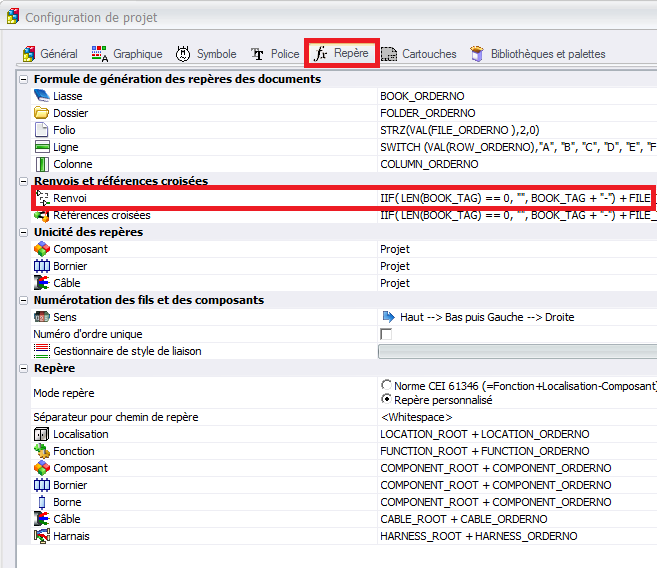Edit the Liasse formula BOOK_ORDERNO
657x568 pixels.
click(x=422, y=96)
